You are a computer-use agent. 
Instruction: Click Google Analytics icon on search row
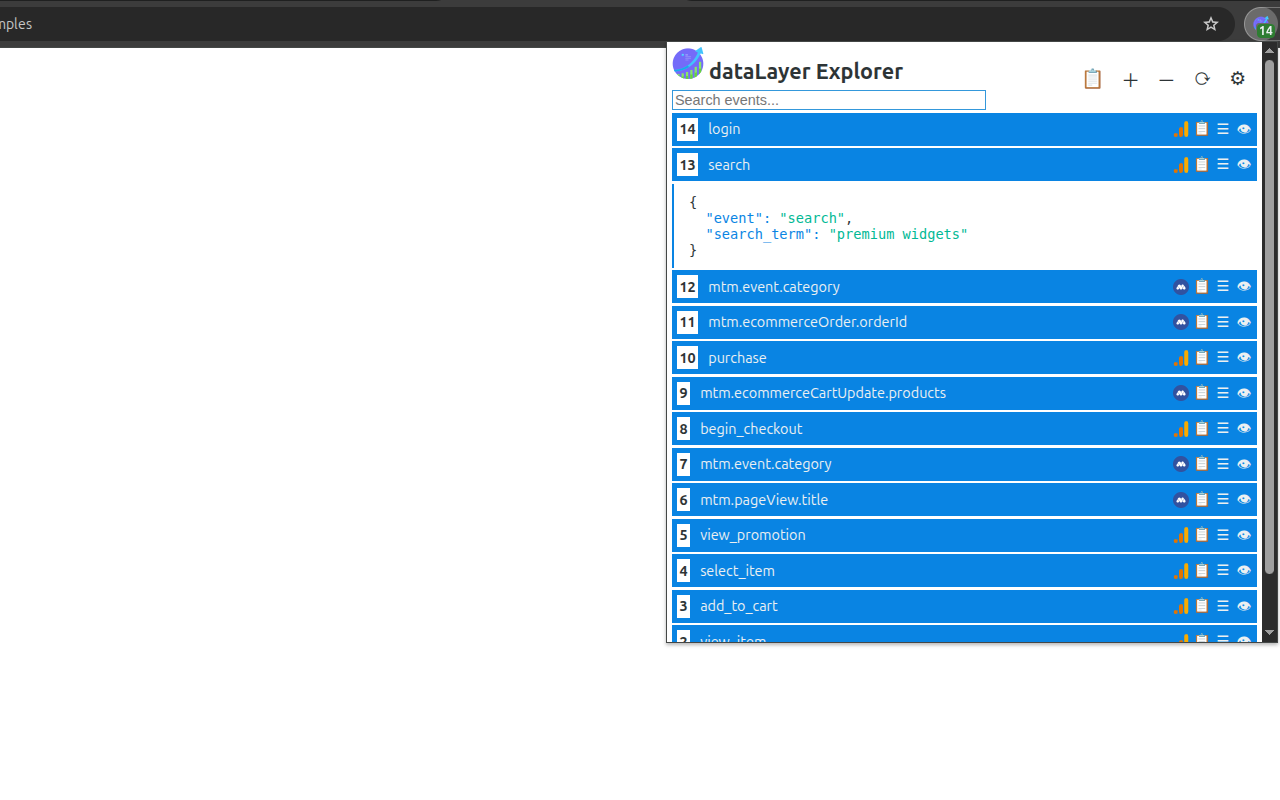(x=1181, y=165)
